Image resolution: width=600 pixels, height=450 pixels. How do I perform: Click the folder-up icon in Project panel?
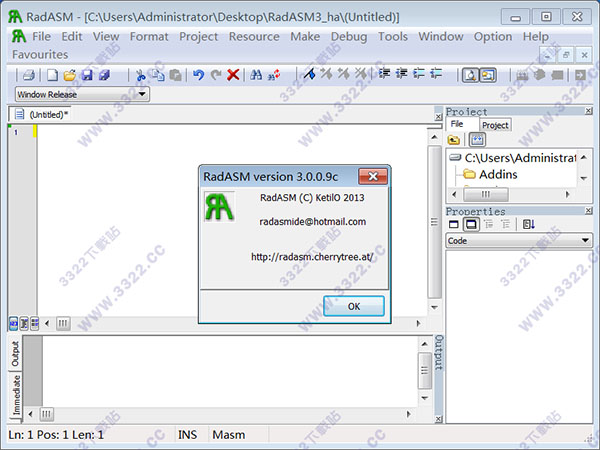click(x=454, y=140)
